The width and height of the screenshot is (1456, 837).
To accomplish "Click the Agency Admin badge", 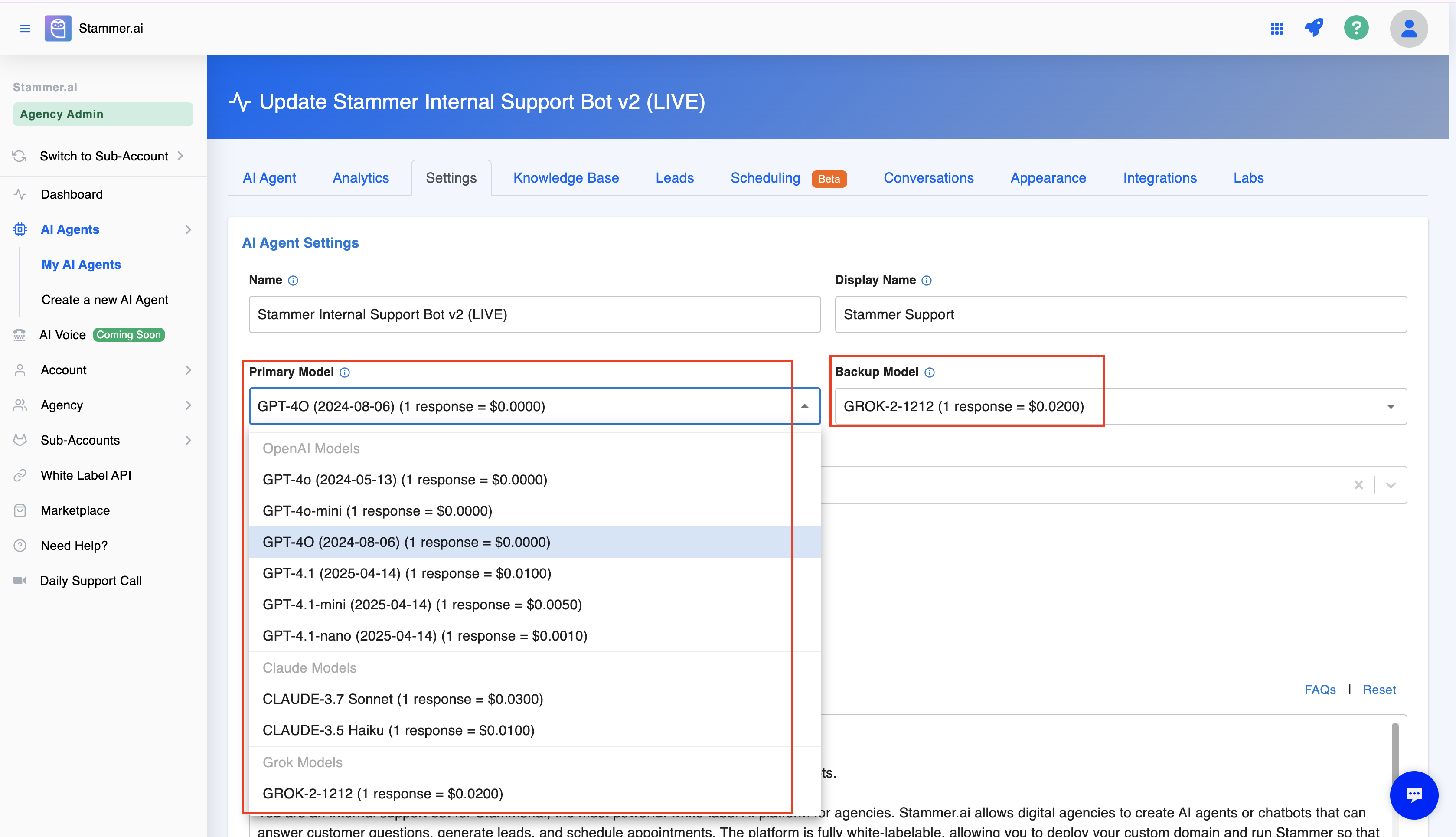I will 103,114.
